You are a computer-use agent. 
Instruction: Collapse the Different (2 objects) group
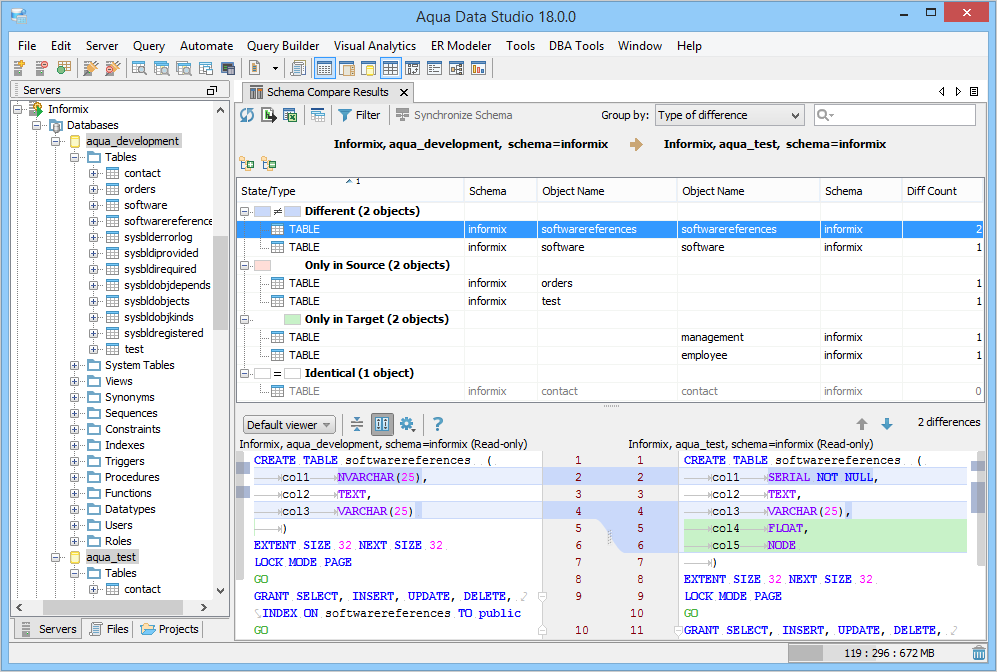pyautogui.click(x=244, y=211)
